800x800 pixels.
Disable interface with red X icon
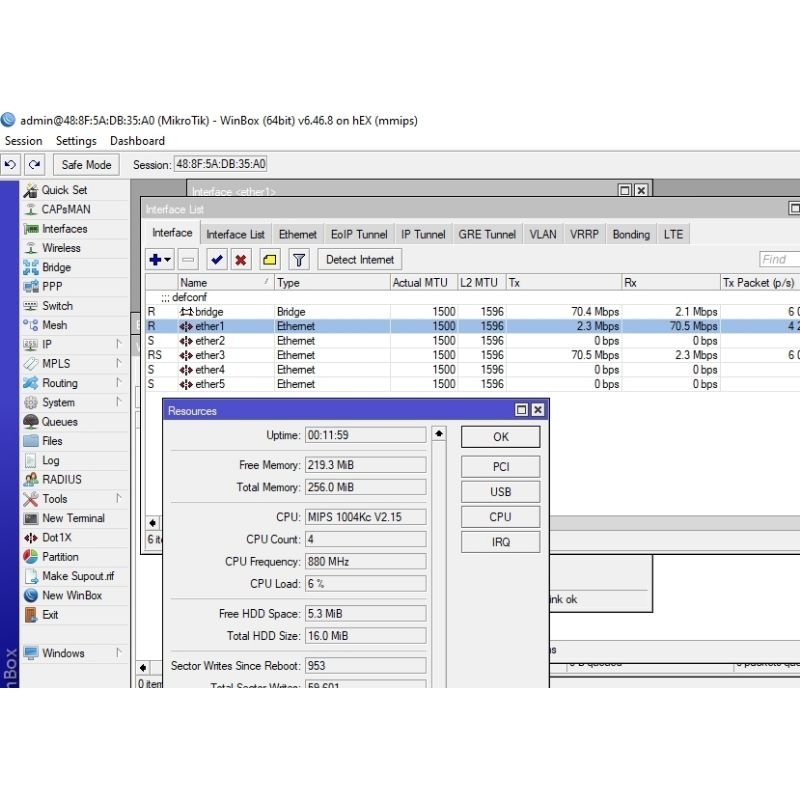pyautogui.click(x=241, y=260)
